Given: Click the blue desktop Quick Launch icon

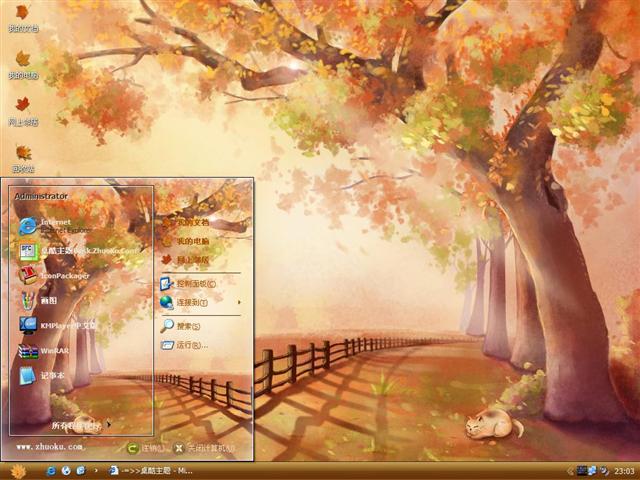Looking at the screenshot, I should 81,471.
